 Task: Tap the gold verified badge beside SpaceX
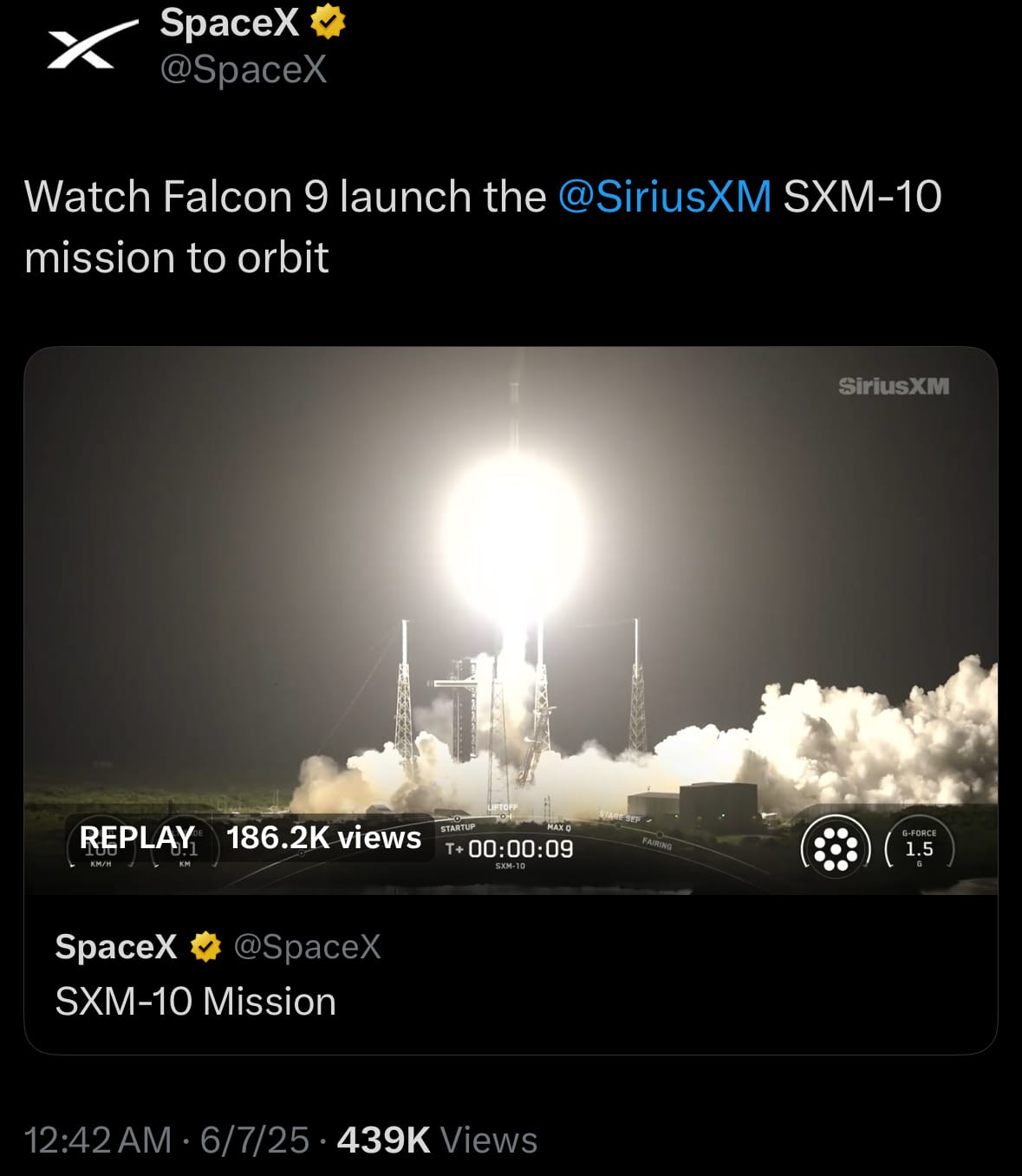[x=328, y=22]
